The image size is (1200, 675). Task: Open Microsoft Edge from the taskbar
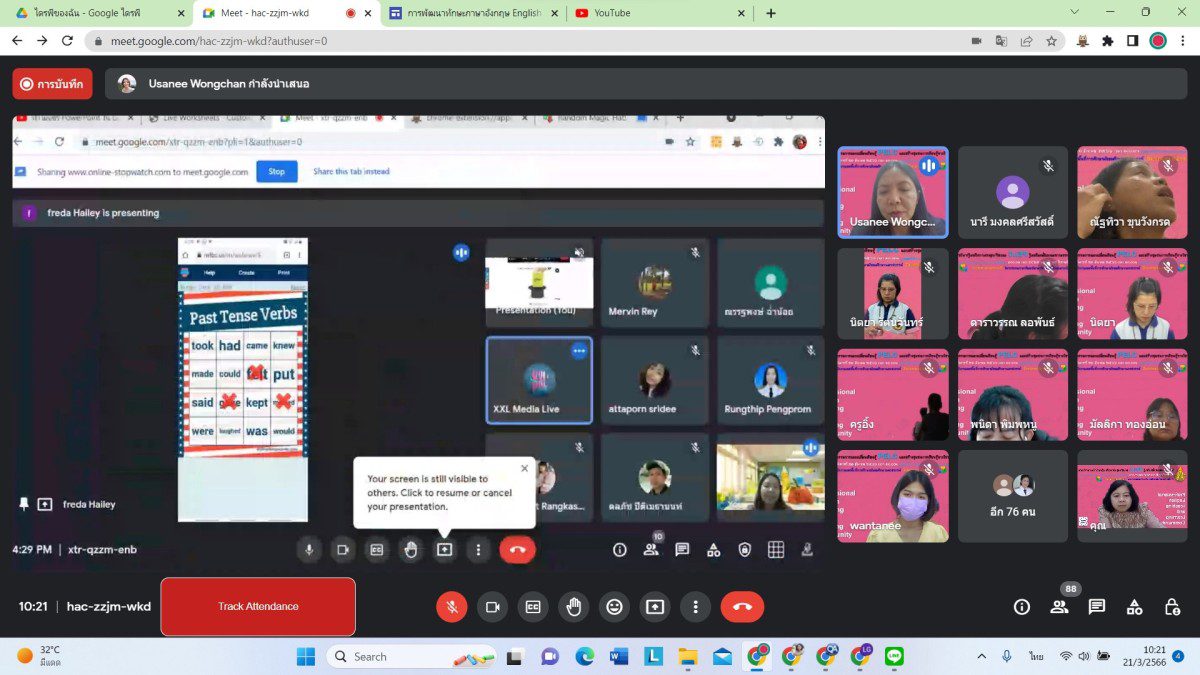[585, 656]
